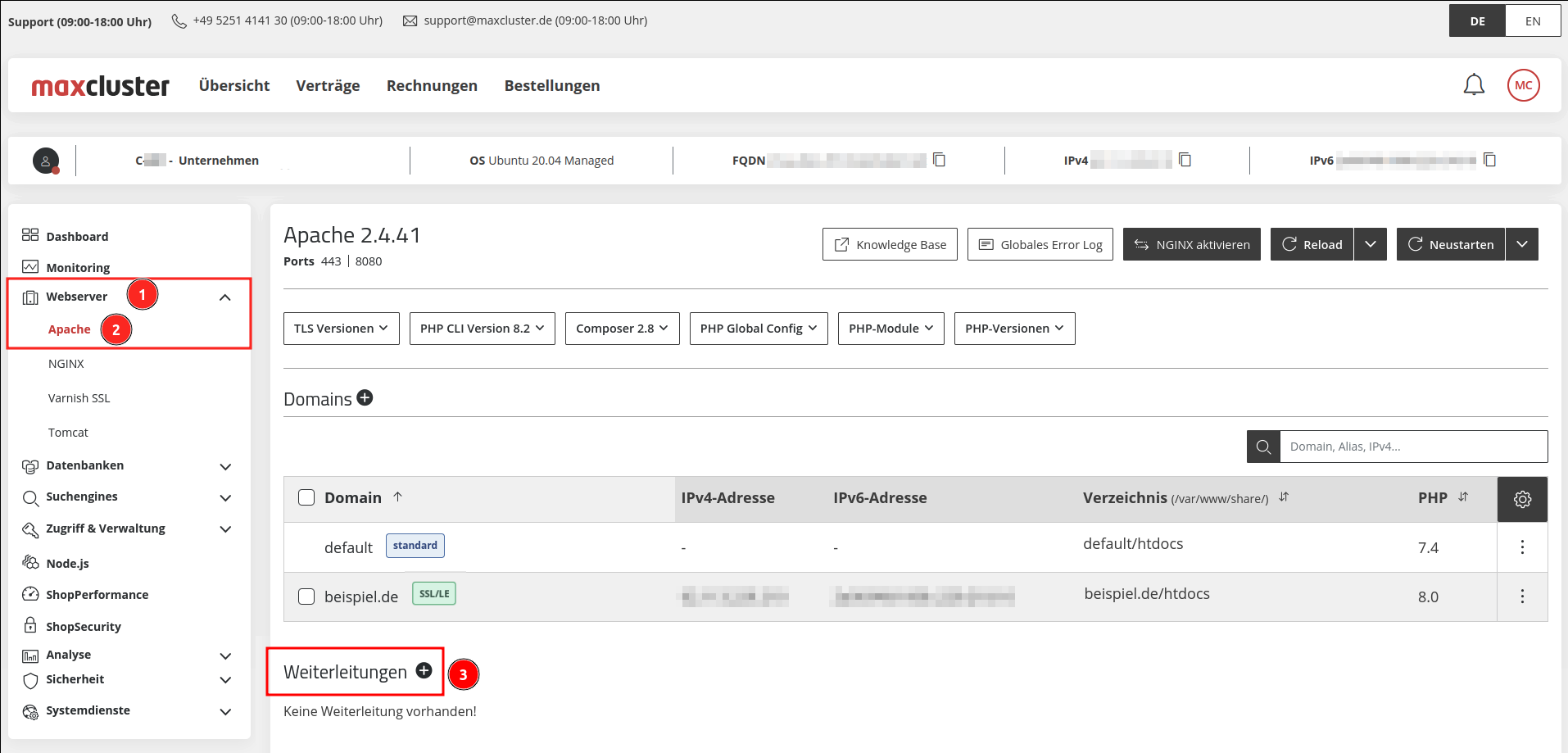Open the PHP Global Config dropdown
The image size is (1568, 753).
759,329
